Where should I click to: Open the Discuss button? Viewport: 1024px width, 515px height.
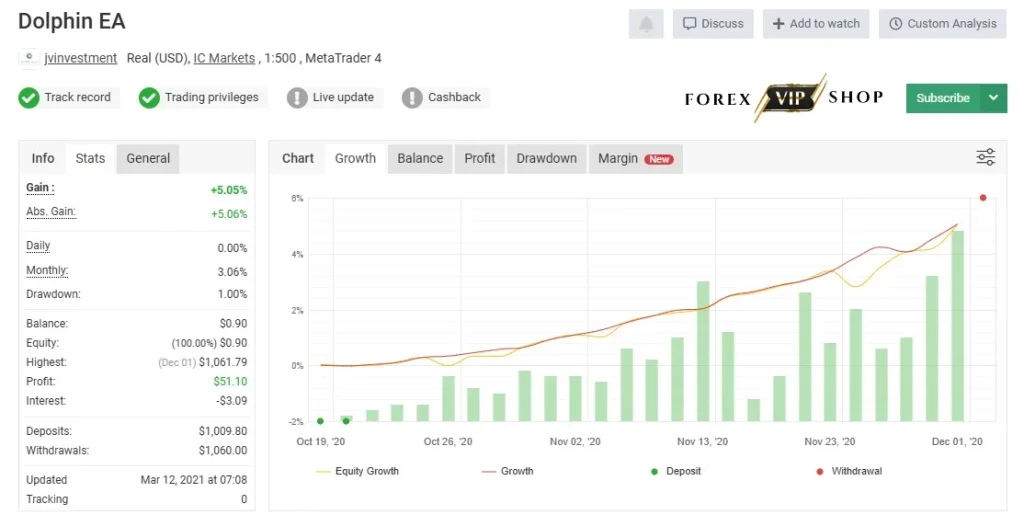(x=713, y=24)
